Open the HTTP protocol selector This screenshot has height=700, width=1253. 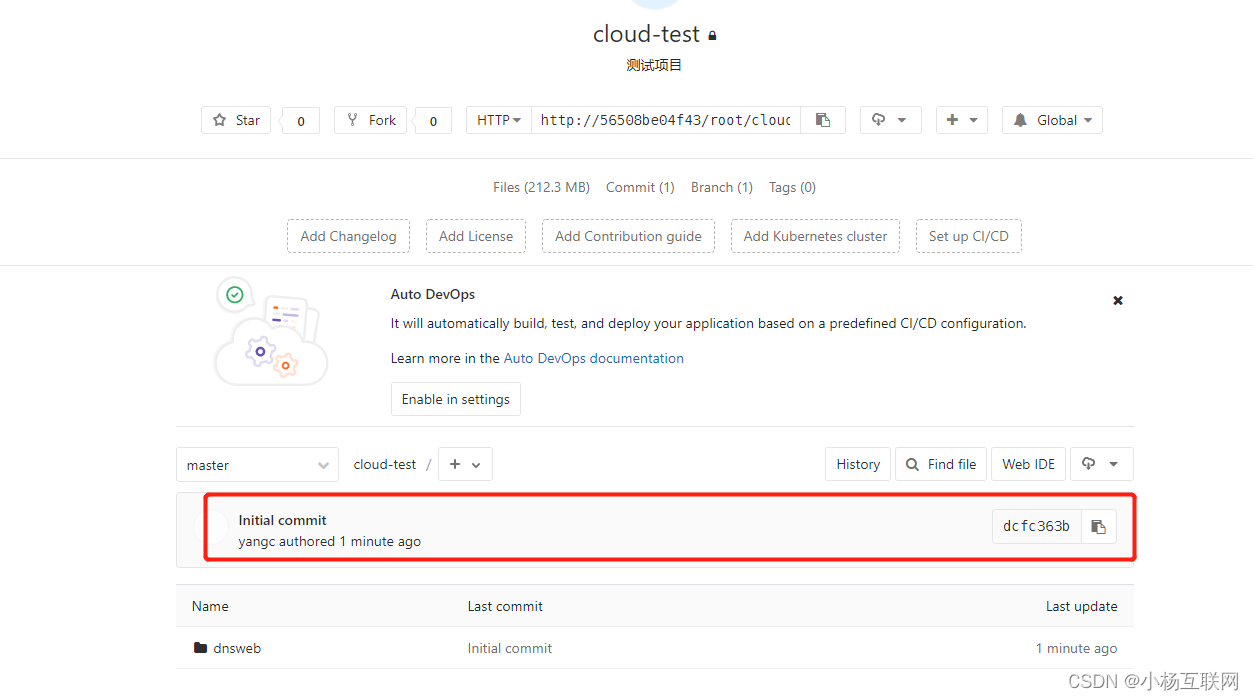pos(497,119)
